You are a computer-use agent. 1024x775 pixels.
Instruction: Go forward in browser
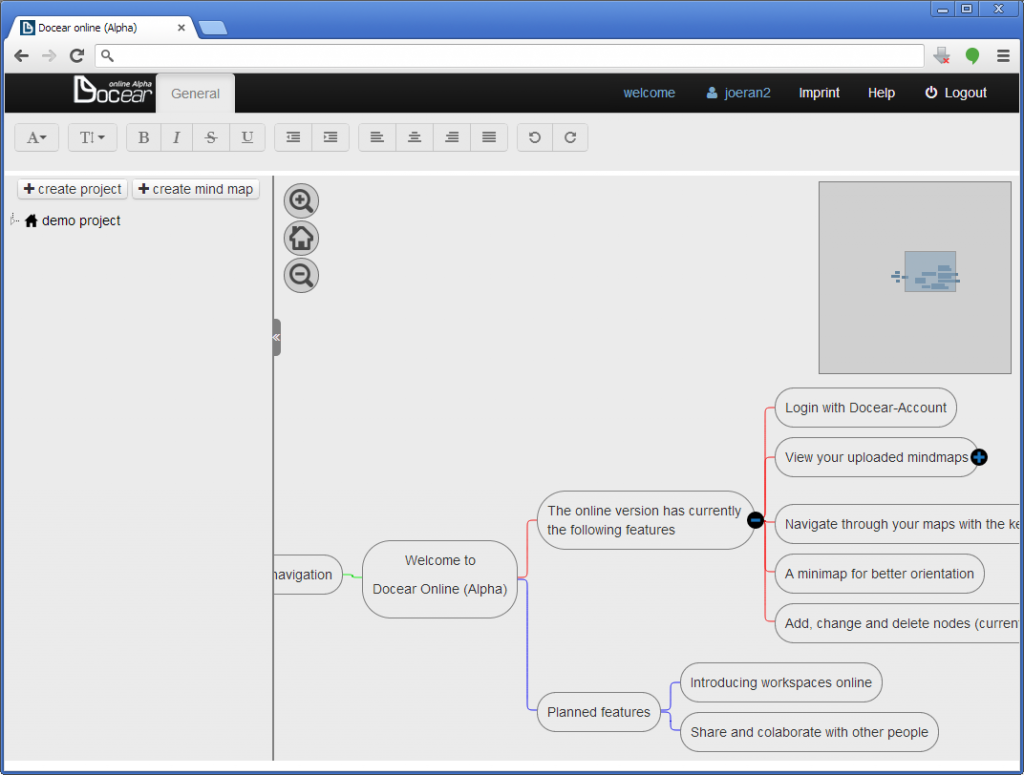point(49,55)
